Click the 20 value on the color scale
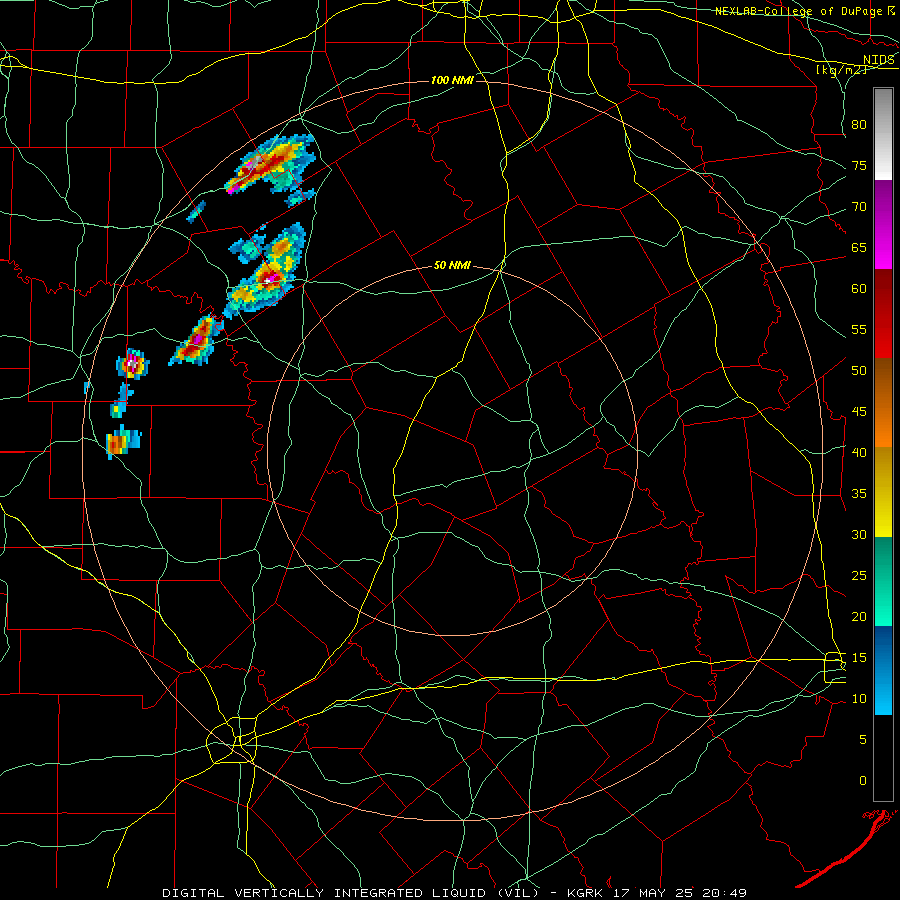This screenshot has height=900, width=900. point(859,616)
